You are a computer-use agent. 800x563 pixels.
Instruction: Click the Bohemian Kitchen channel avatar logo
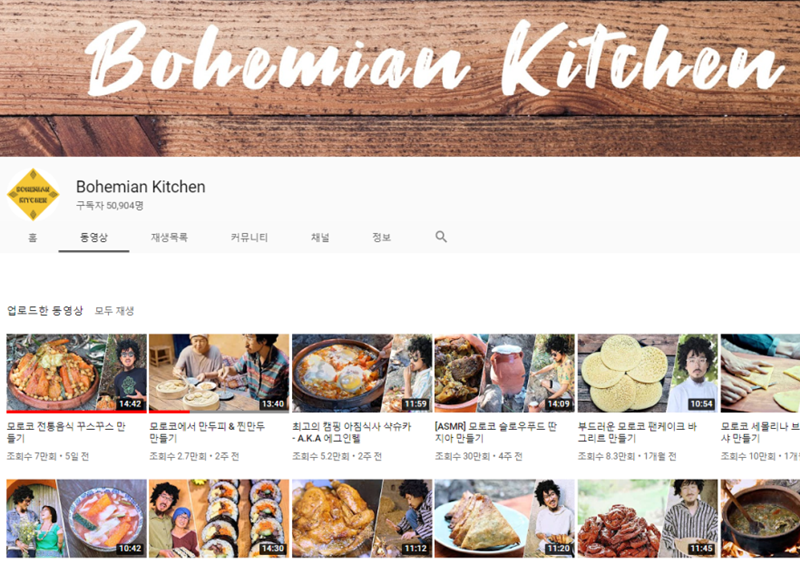33,194
